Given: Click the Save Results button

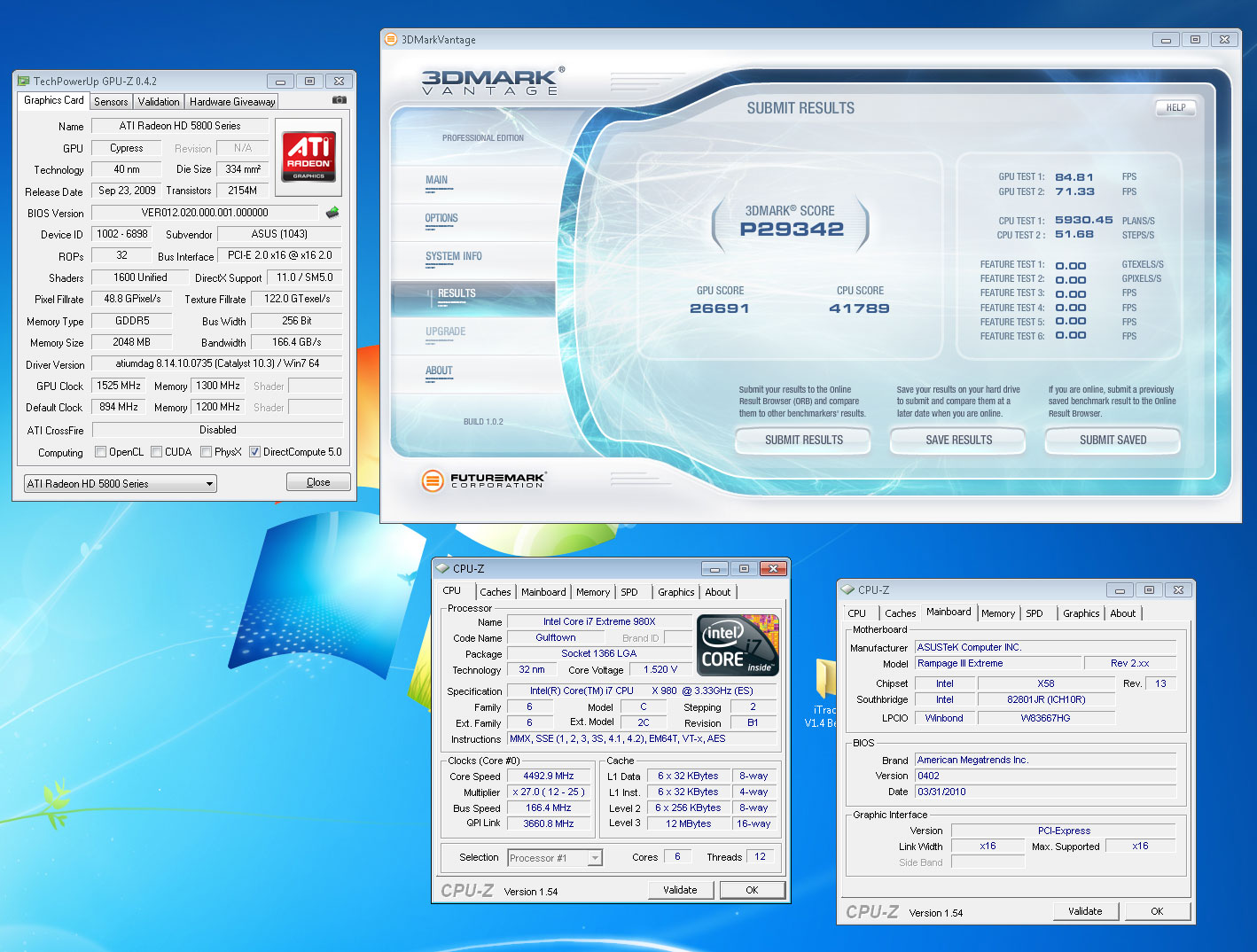Looking at the screenshot, I should tap(958, 440).
